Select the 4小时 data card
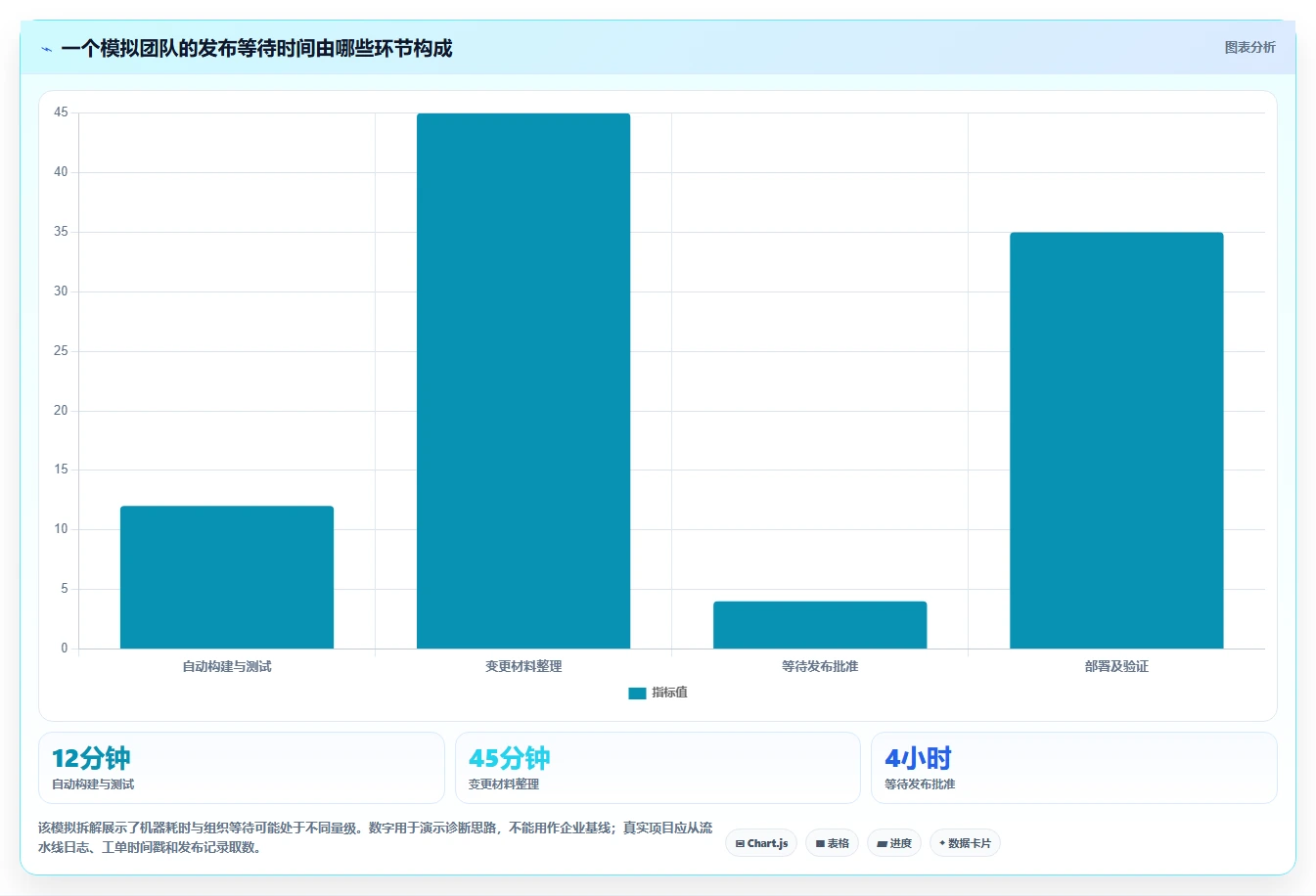Screen dimensions: 1316x896 (1074, 768)
